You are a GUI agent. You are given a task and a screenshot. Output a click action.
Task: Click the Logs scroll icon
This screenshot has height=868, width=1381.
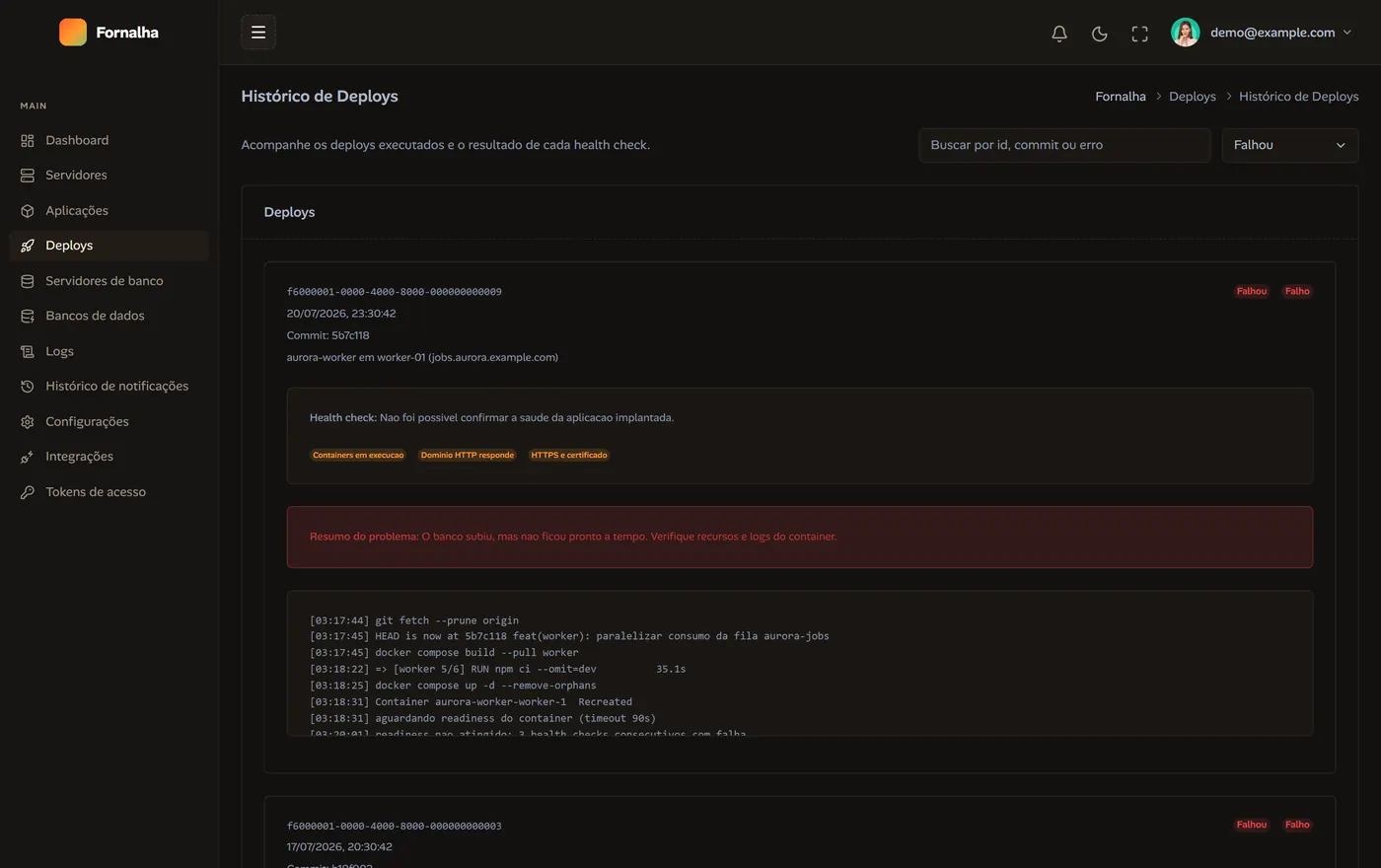pos(28,351)
